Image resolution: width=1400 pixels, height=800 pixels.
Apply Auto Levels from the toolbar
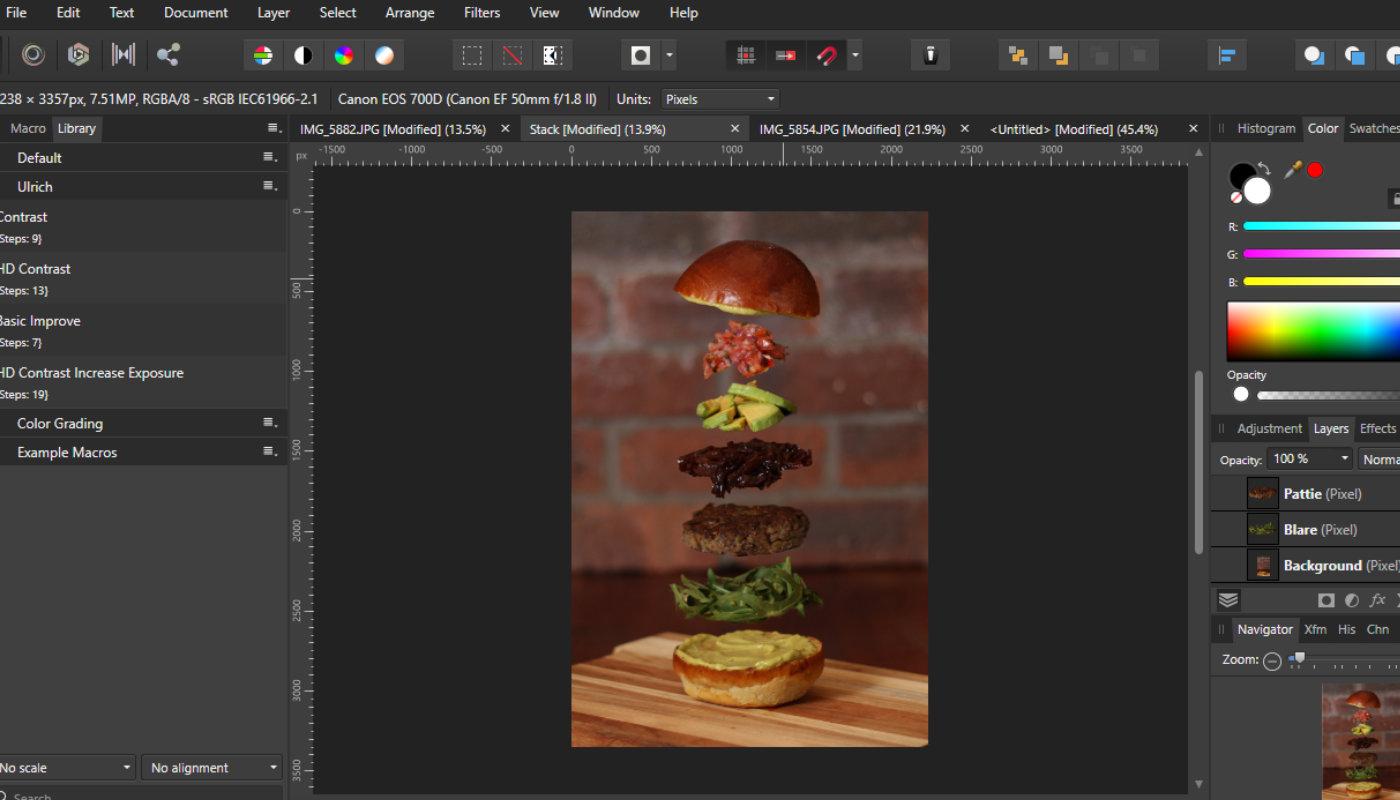(x=263, y=55)
